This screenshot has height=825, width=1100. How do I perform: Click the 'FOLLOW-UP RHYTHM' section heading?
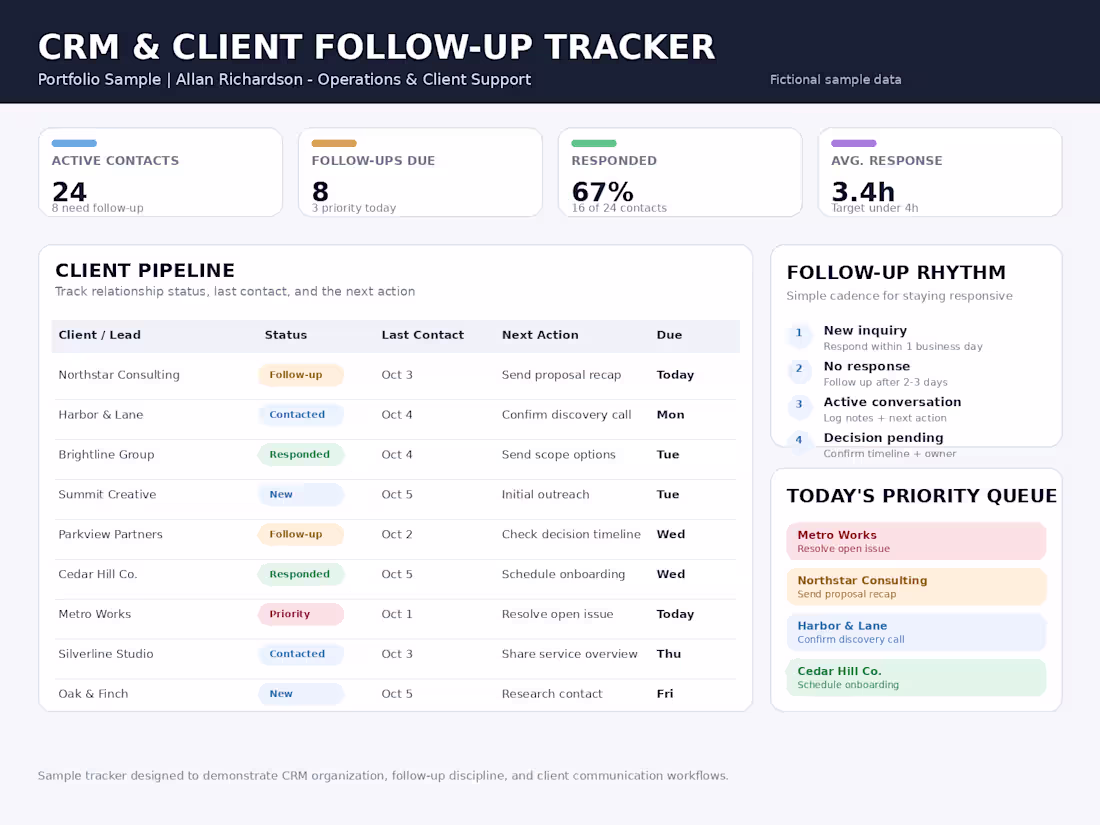[896, 272]
